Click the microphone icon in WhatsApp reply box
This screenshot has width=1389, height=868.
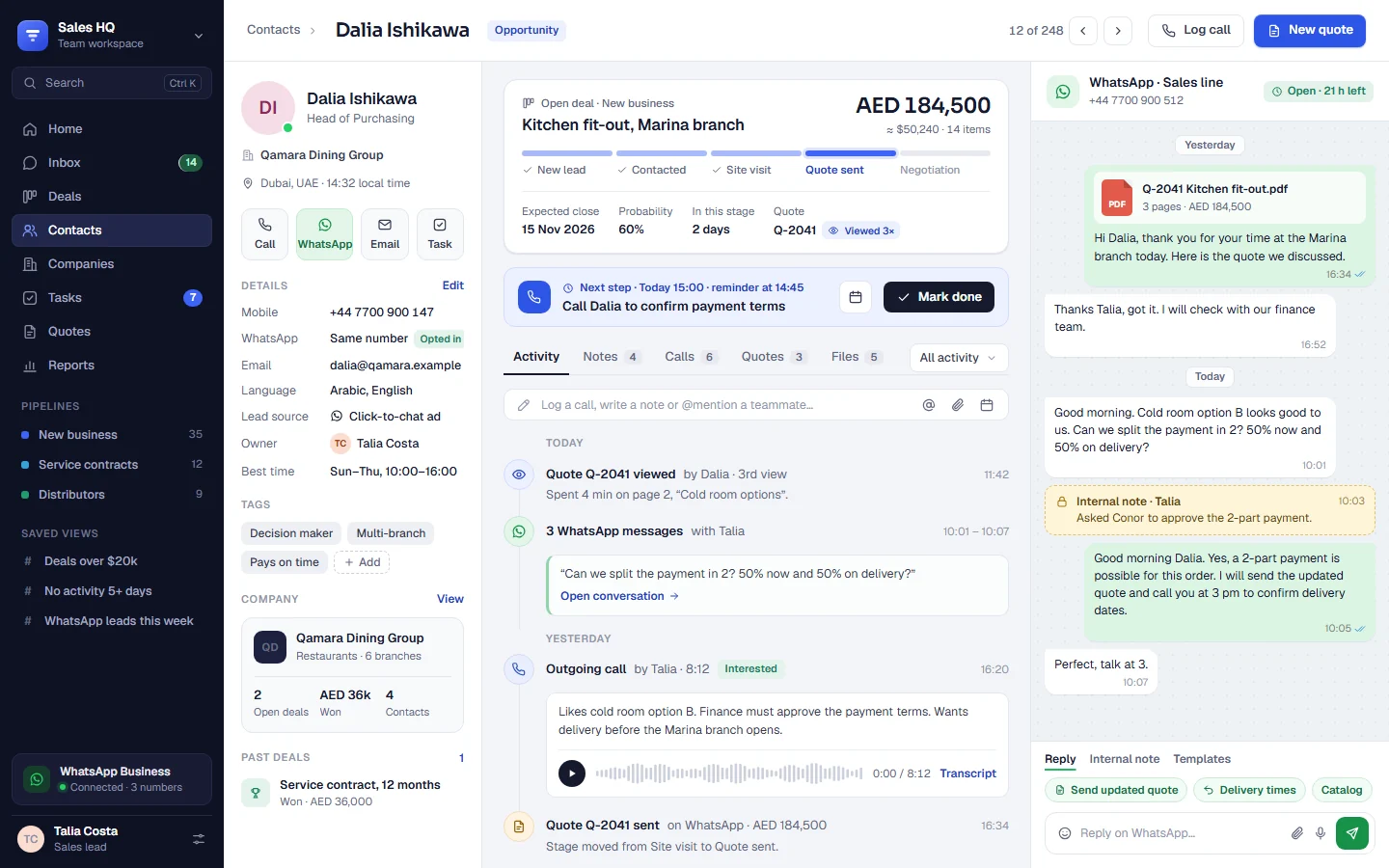tap(1321, 833)
